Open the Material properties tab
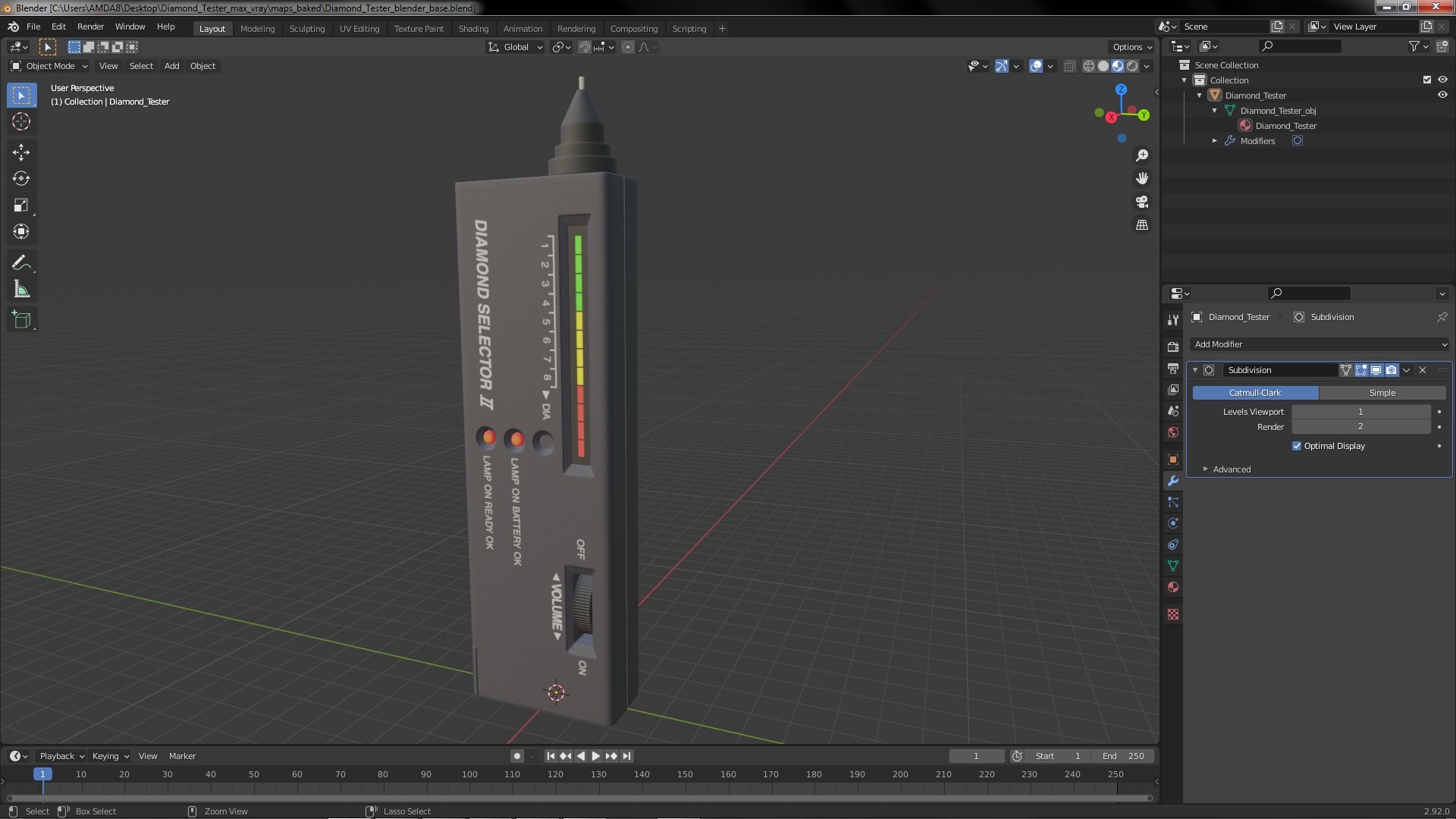The height and width of the screenshot is (819, 1456). [1173, 587]
